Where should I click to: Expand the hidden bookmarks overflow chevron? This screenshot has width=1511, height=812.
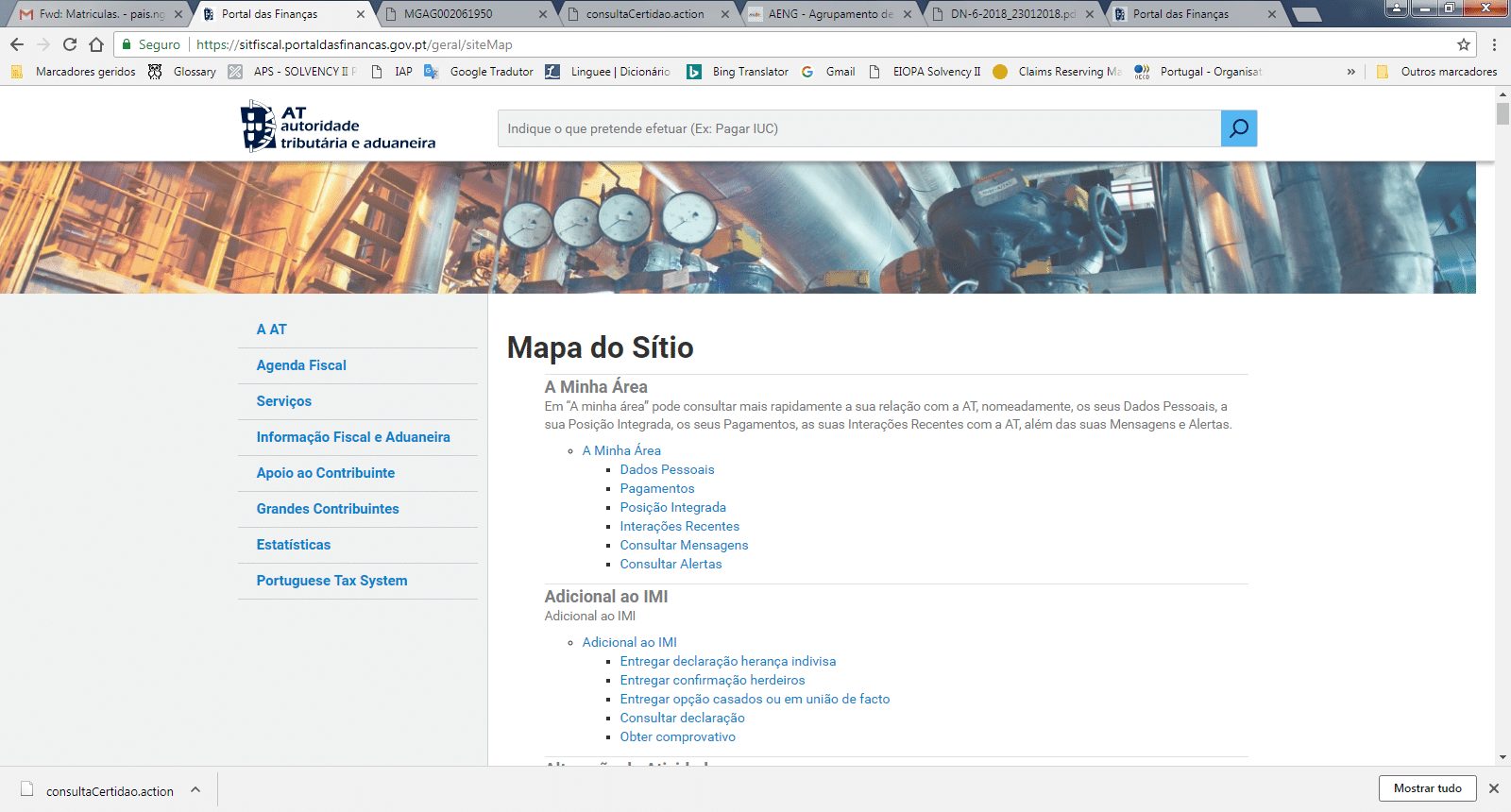pyautogui.click(x=1350, y=72)
